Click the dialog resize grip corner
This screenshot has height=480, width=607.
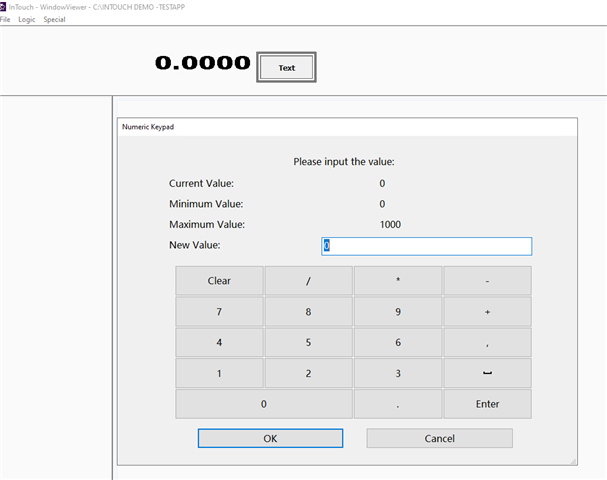click(573, 461)
